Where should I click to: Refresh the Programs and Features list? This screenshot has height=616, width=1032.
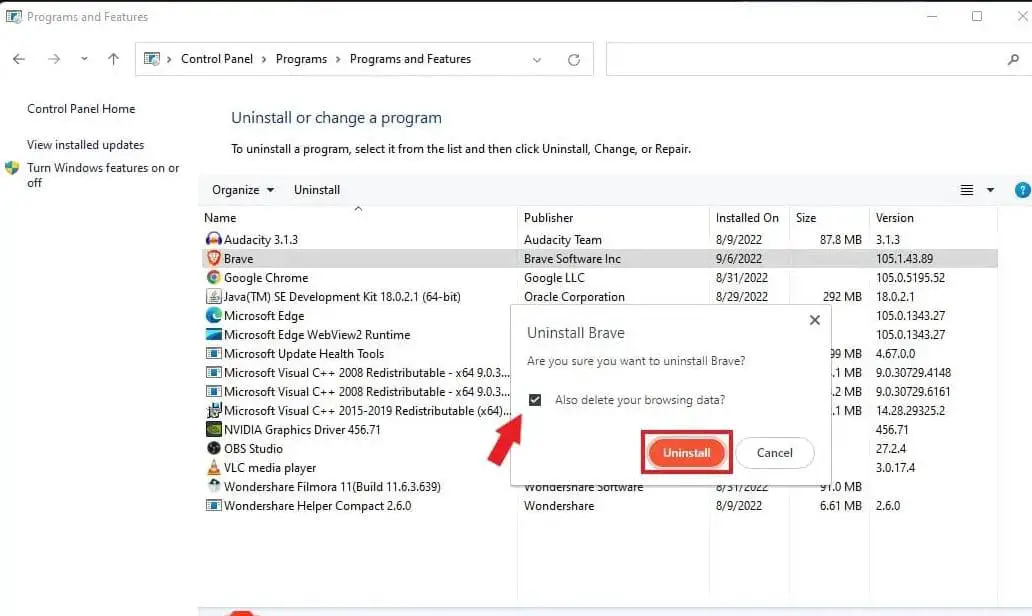(574, 60)
